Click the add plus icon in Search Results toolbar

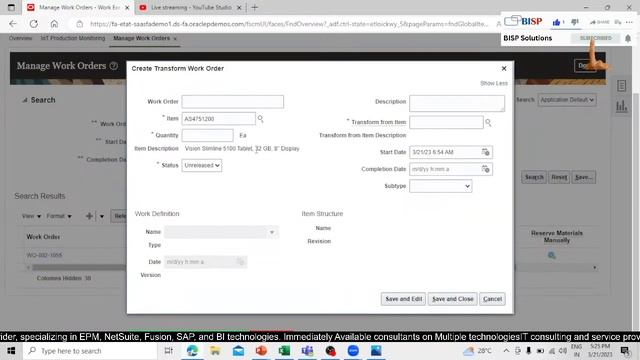coord(89,216)
